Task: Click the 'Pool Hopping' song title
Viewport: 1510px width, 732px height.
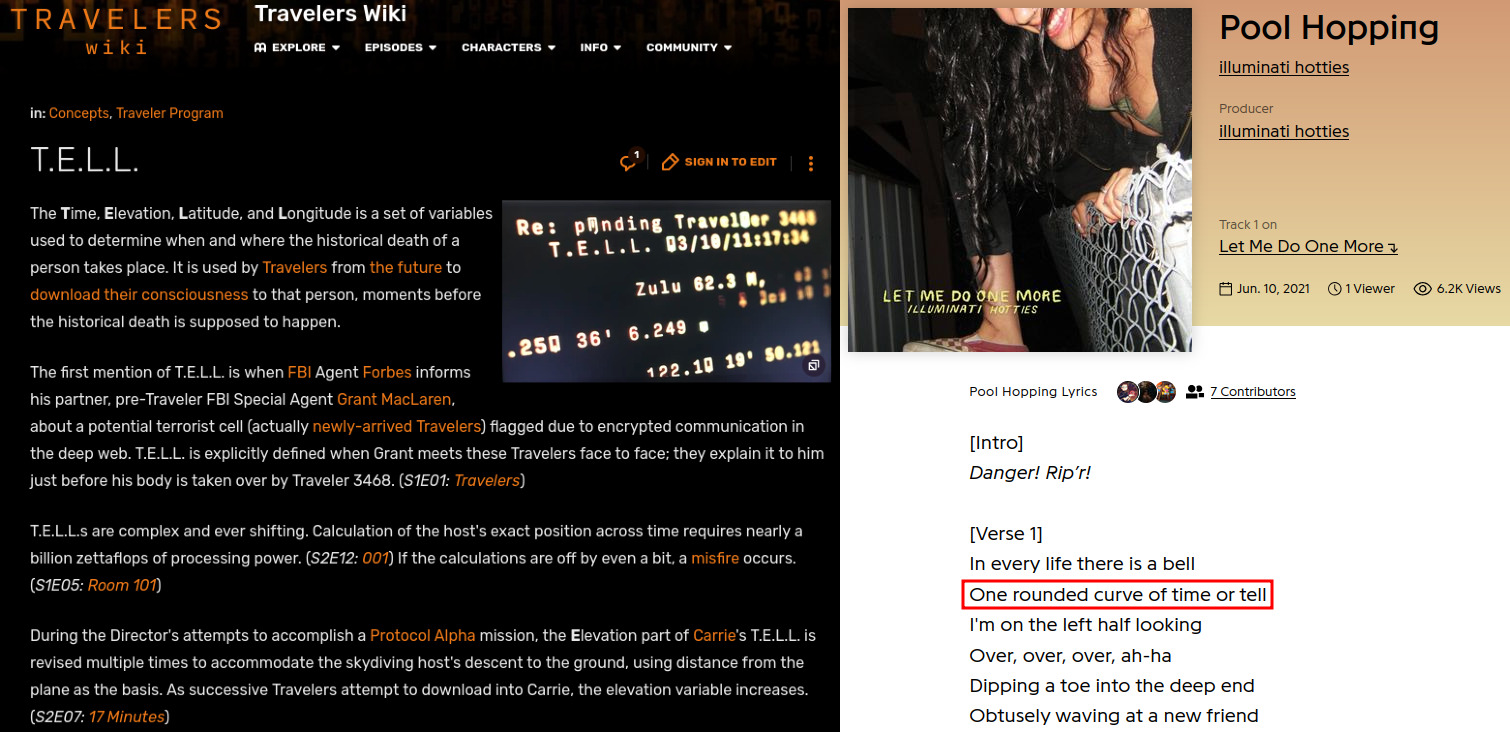Action: point(1329,27)
